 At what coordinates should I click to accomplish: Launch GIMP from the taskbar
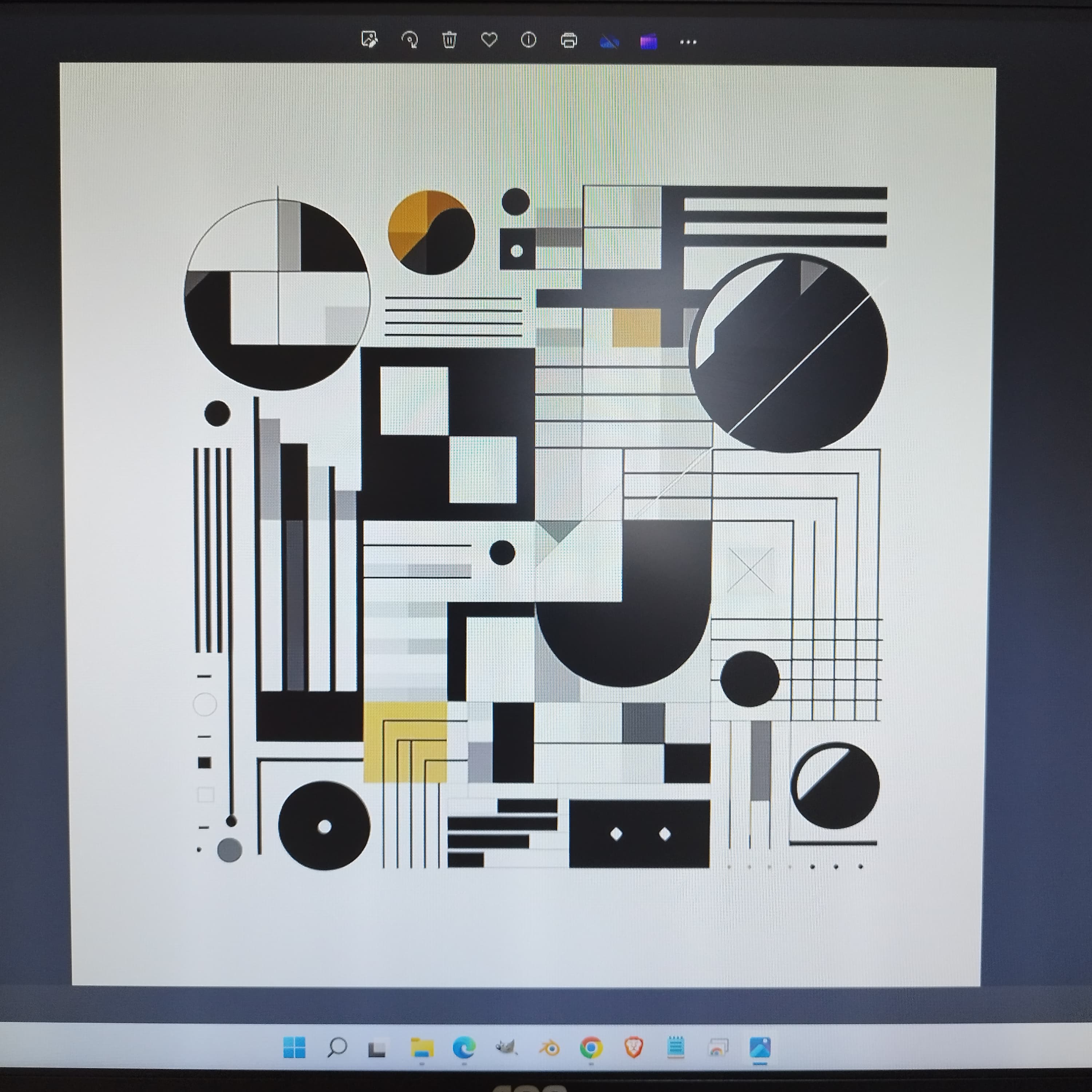(x=506, y=1048)
